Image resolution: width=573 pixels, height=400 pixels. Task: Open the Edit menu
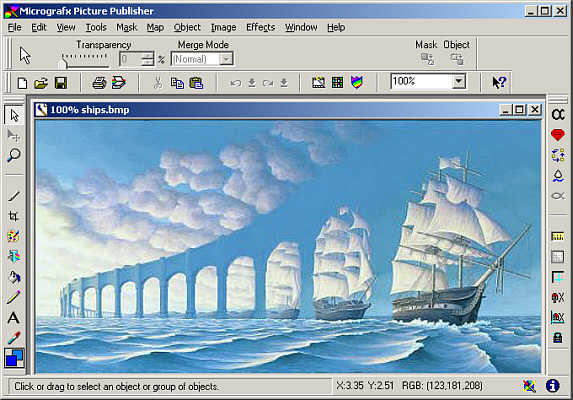tap(39, 27)
